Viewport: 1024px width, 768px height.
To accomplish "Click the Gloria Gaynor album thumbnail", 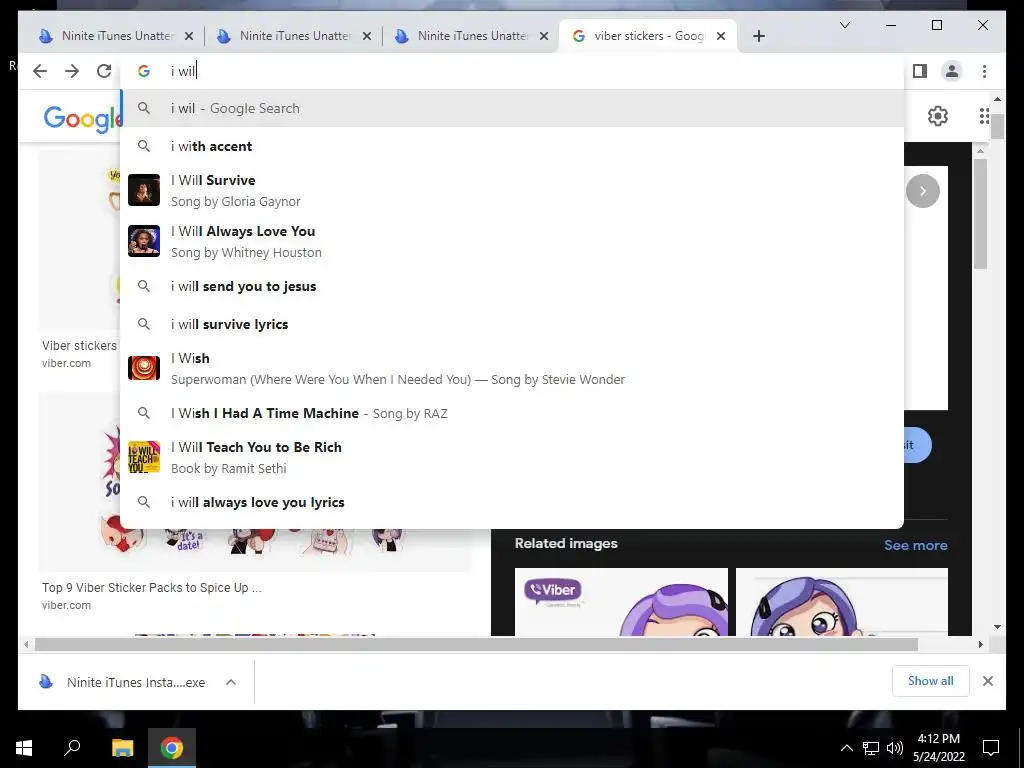I will tap(144, 190).
